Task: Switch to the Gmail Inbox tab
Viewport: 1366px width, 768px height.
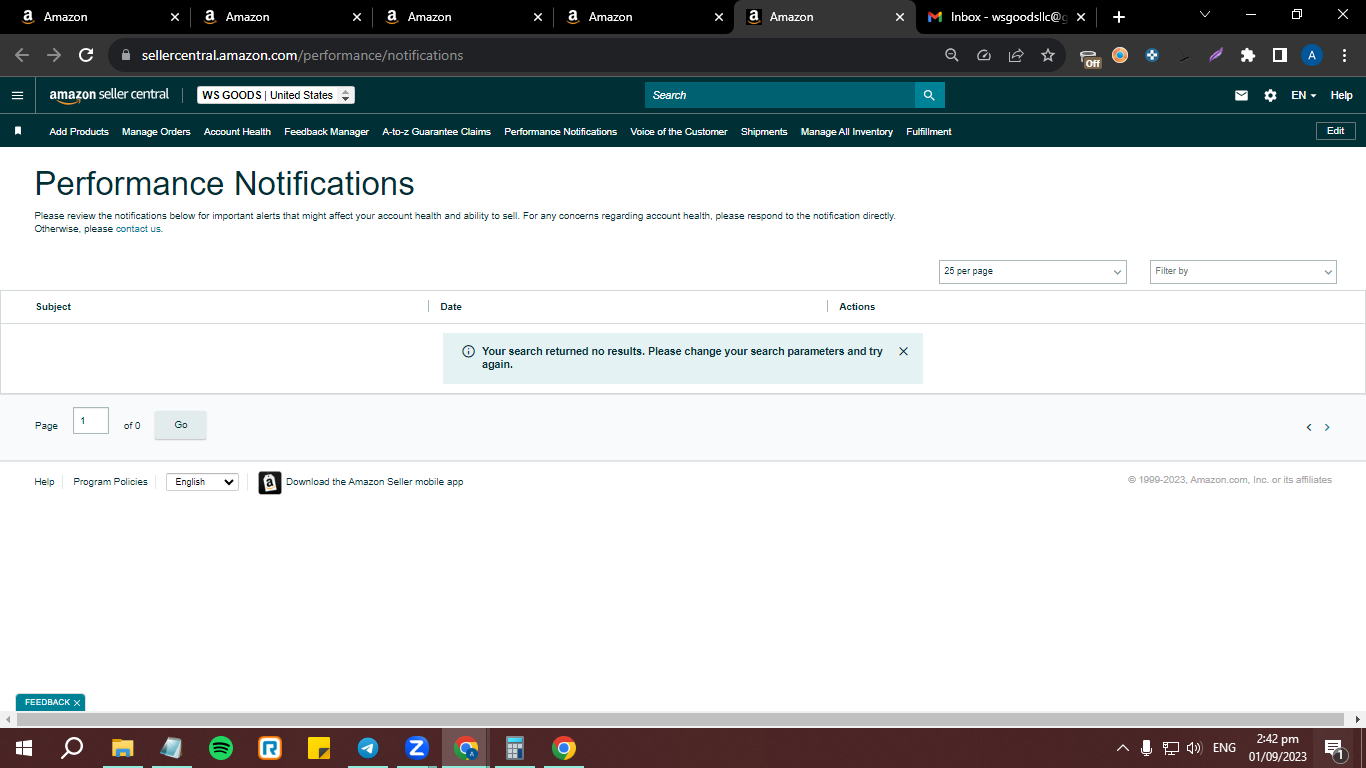Action: tap(1005, 17)
